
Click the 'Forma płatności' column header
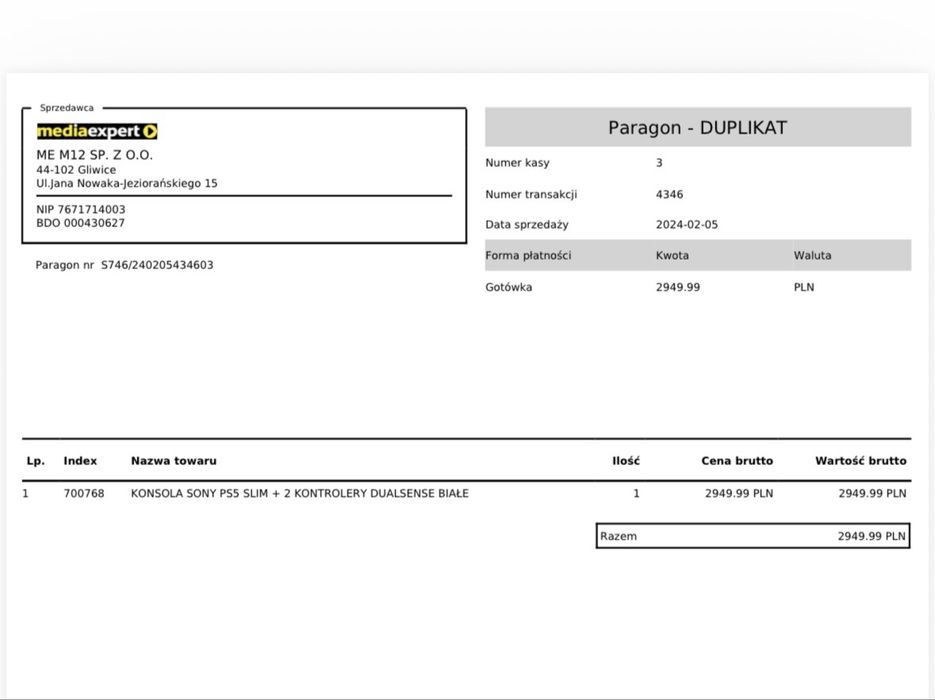pyautogui.click(x=528, y=255)
